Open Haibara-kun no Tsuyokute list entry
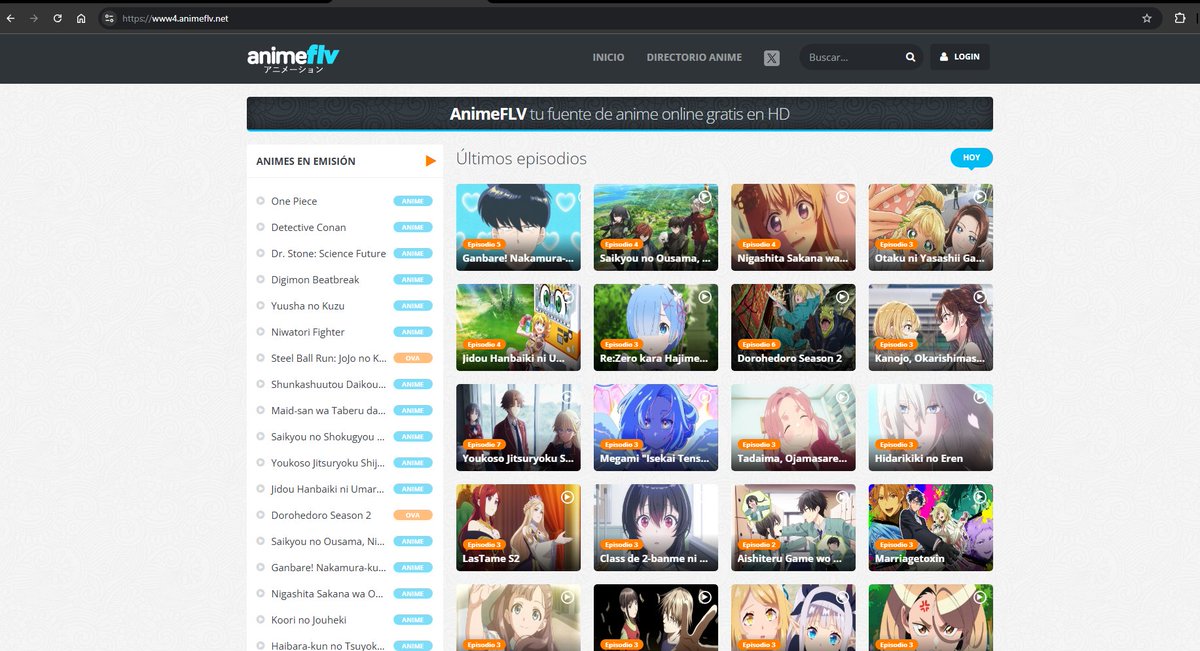Image resolution: width=1200 pixels, height=651 pixels. (x=328, y=646)
